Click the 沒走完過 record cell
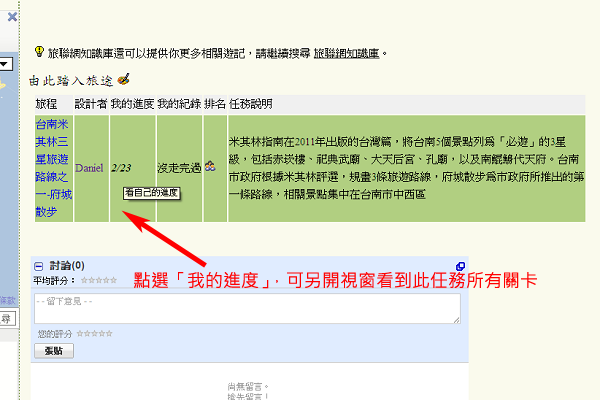This screenshot has width=600, height=400. point(179,168)
